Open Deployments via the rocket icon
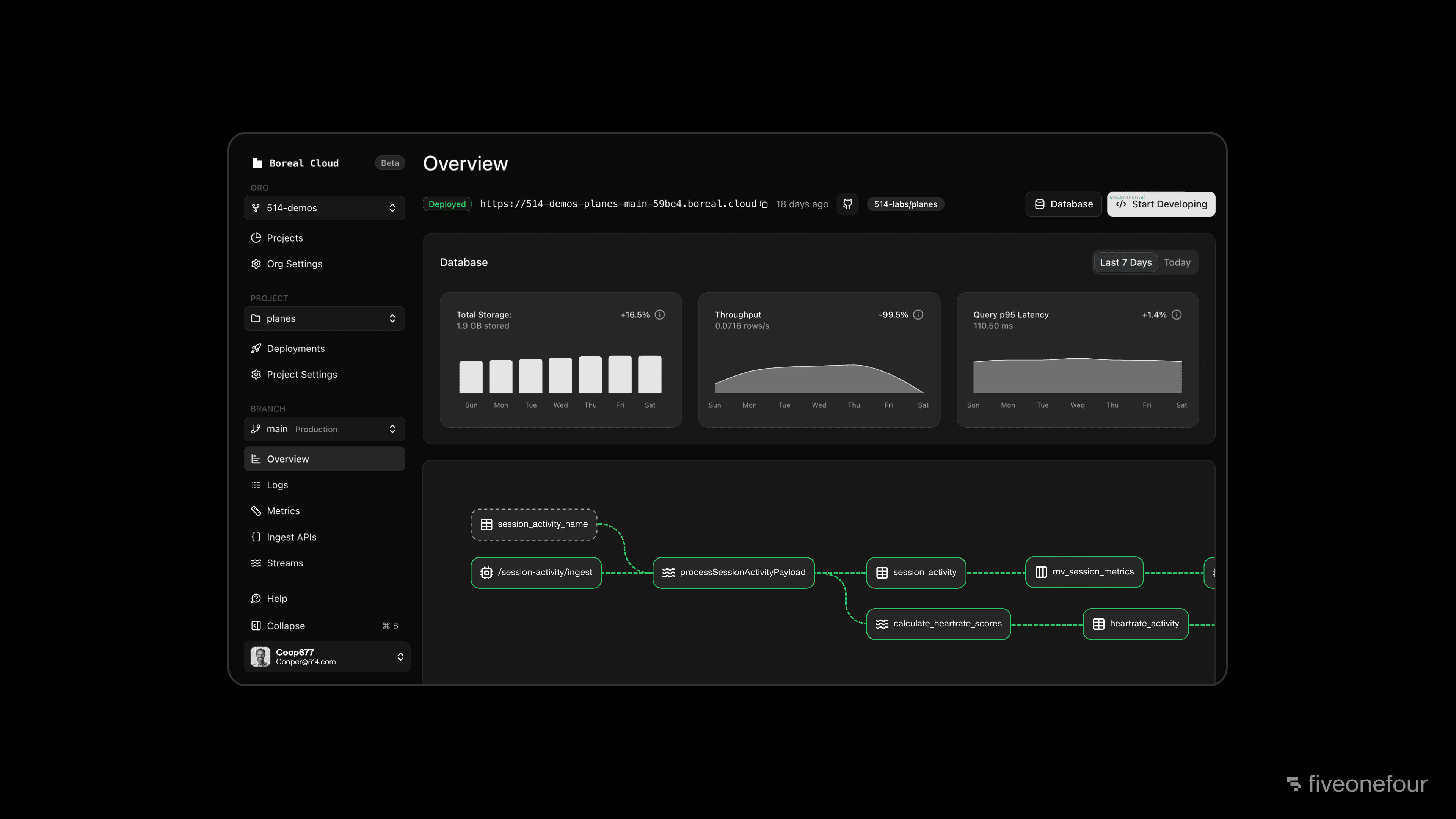 point(256,348)
